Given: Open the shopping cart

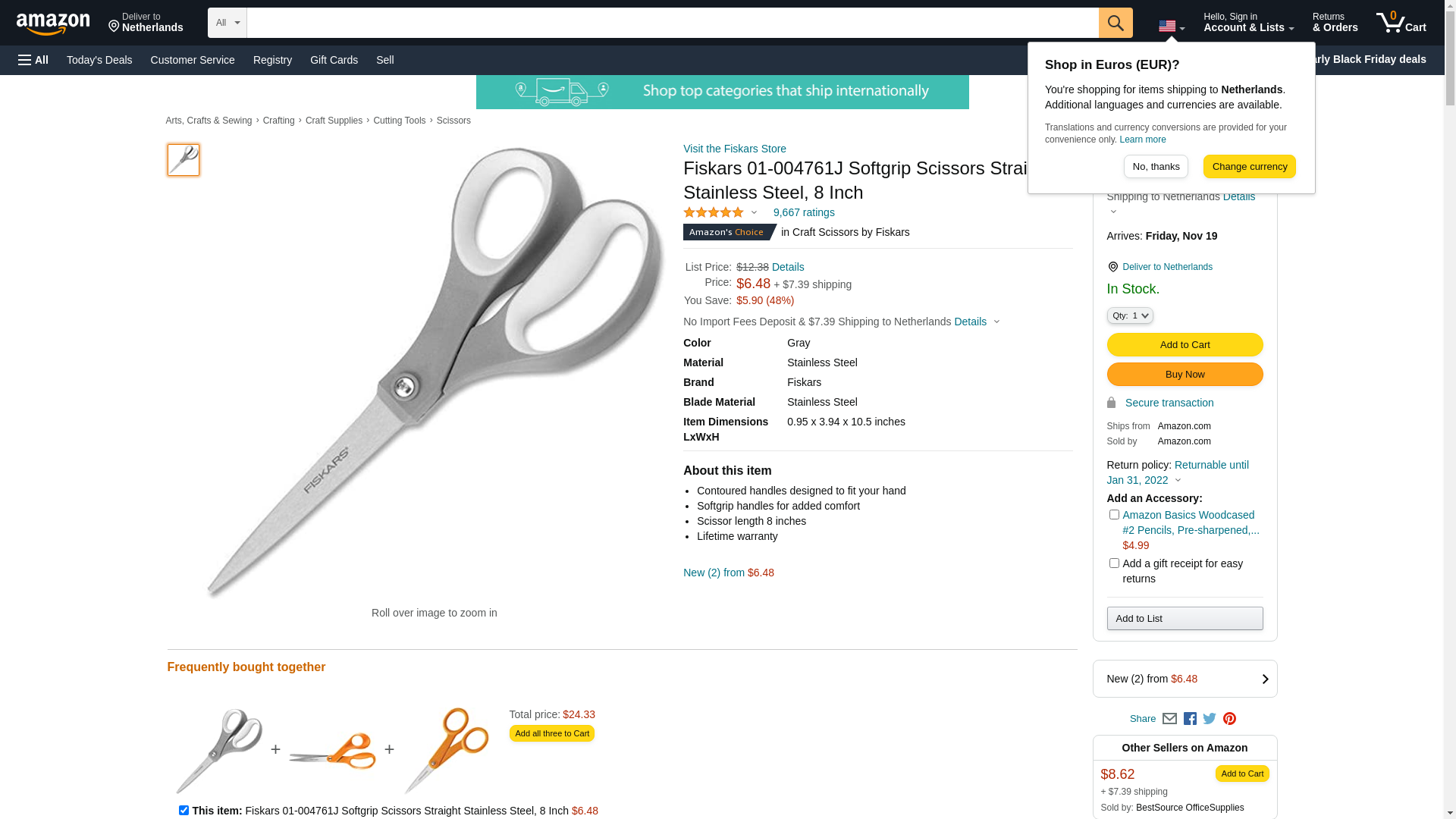Looking at the screenshot, I should pyautogui.click(x=1401, y=23).
